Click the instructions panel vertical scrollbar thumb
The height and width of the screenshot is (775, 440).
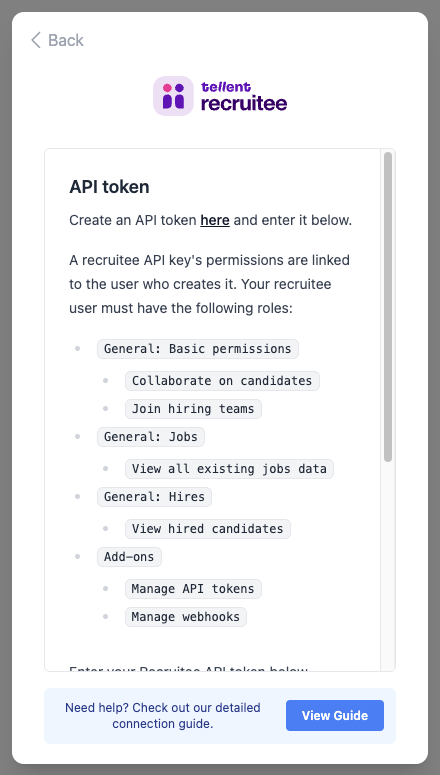[388, 306]
